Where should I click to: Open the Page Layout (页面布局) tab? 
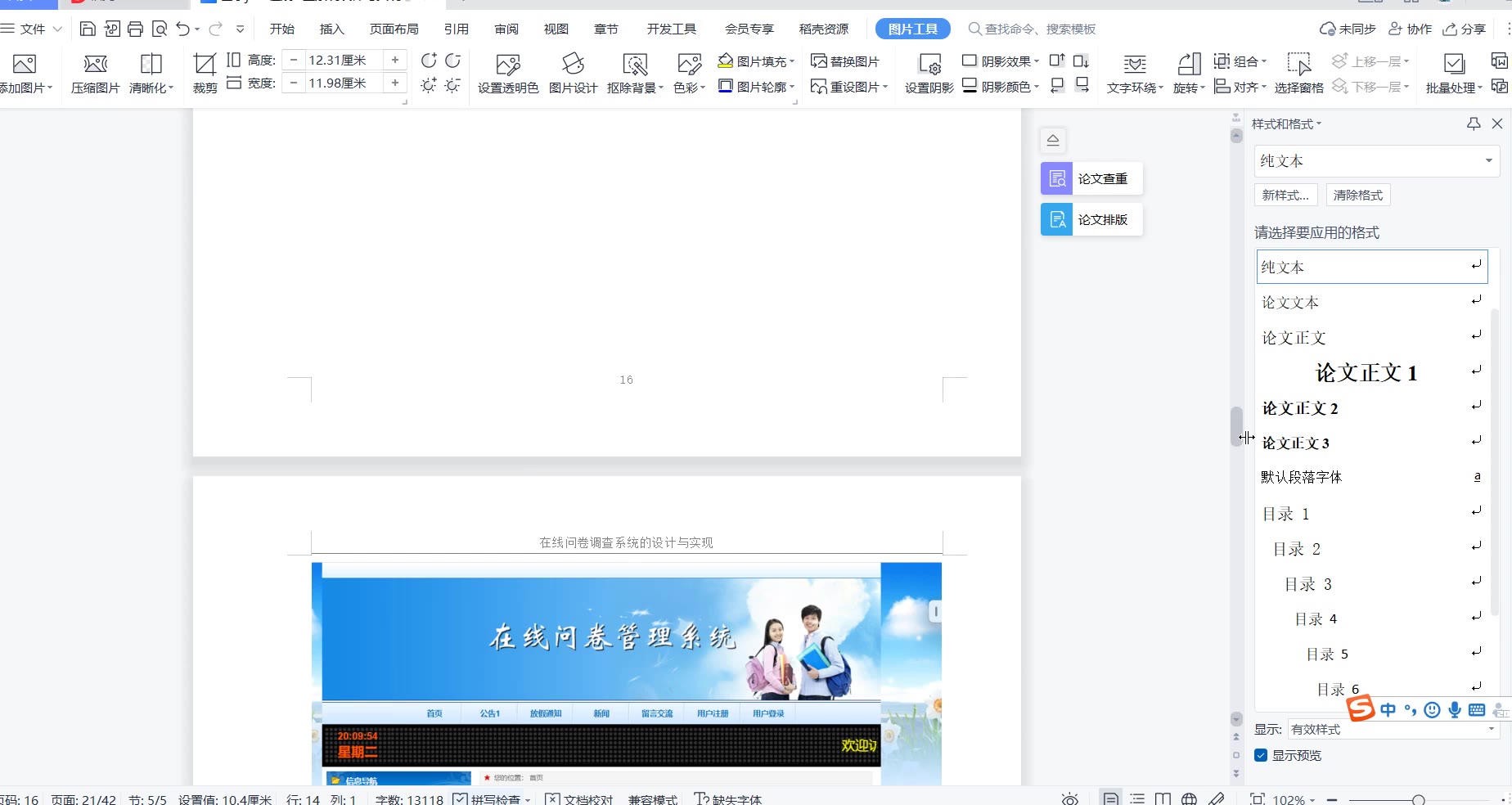point(394,29)
